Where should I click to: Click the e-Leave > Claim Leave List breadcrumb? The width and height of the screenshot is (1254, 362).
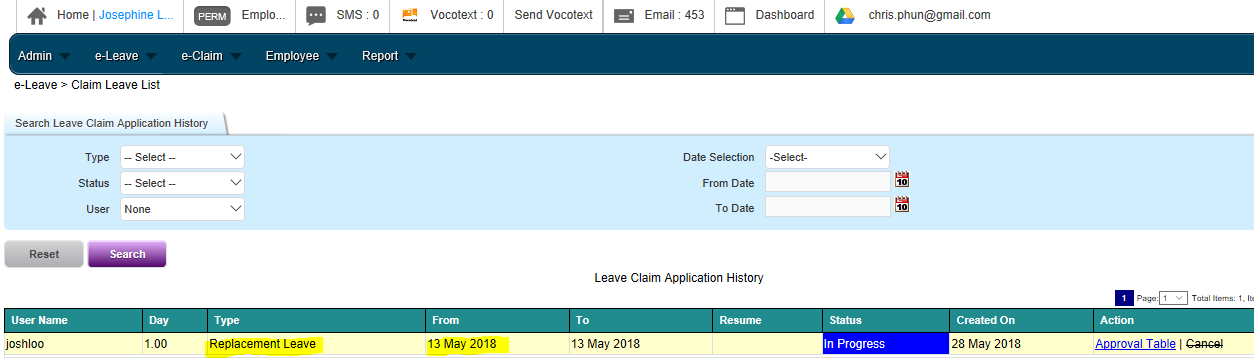(x=87, y=85)
